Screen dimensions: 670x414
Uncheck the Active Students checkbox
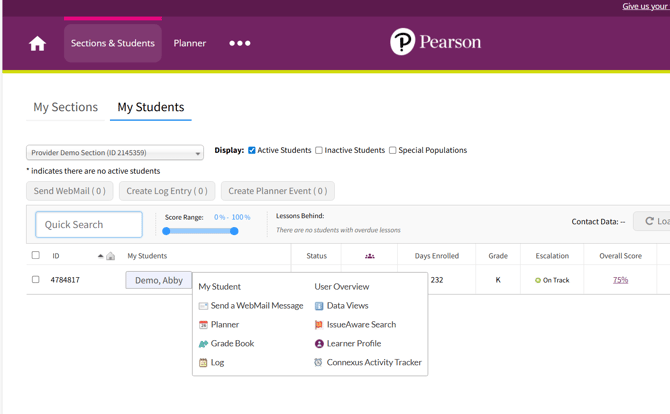tap(252, 150)
